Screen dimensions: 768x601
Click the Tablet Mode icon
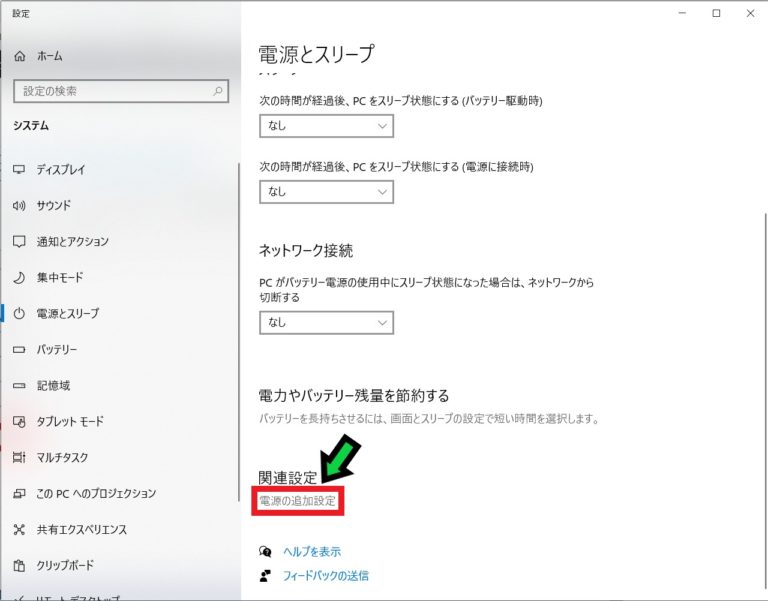[x=19, y=422]
